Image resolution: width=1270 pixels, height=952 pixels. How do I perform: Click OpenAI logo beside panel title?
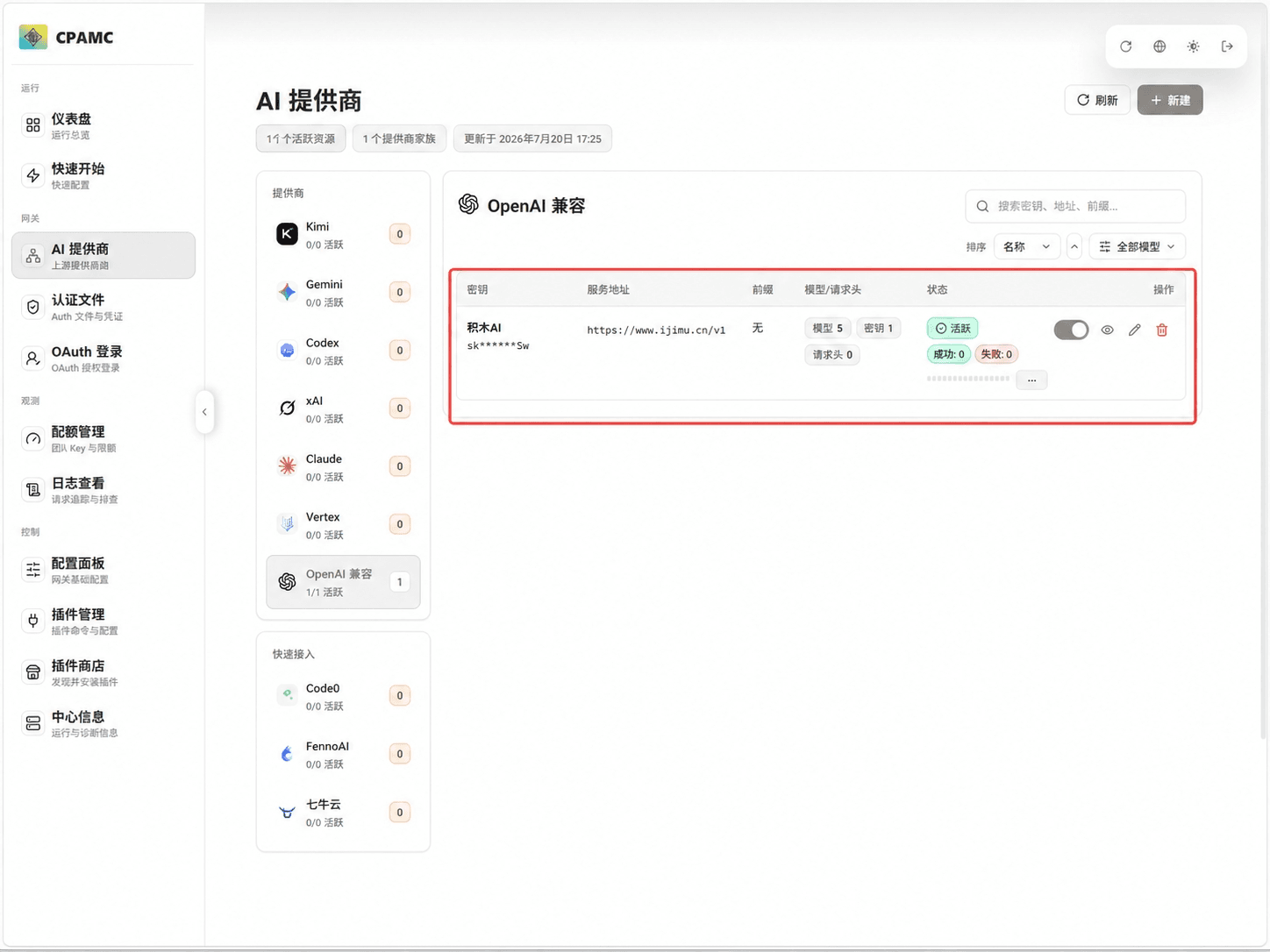(468, 204)
